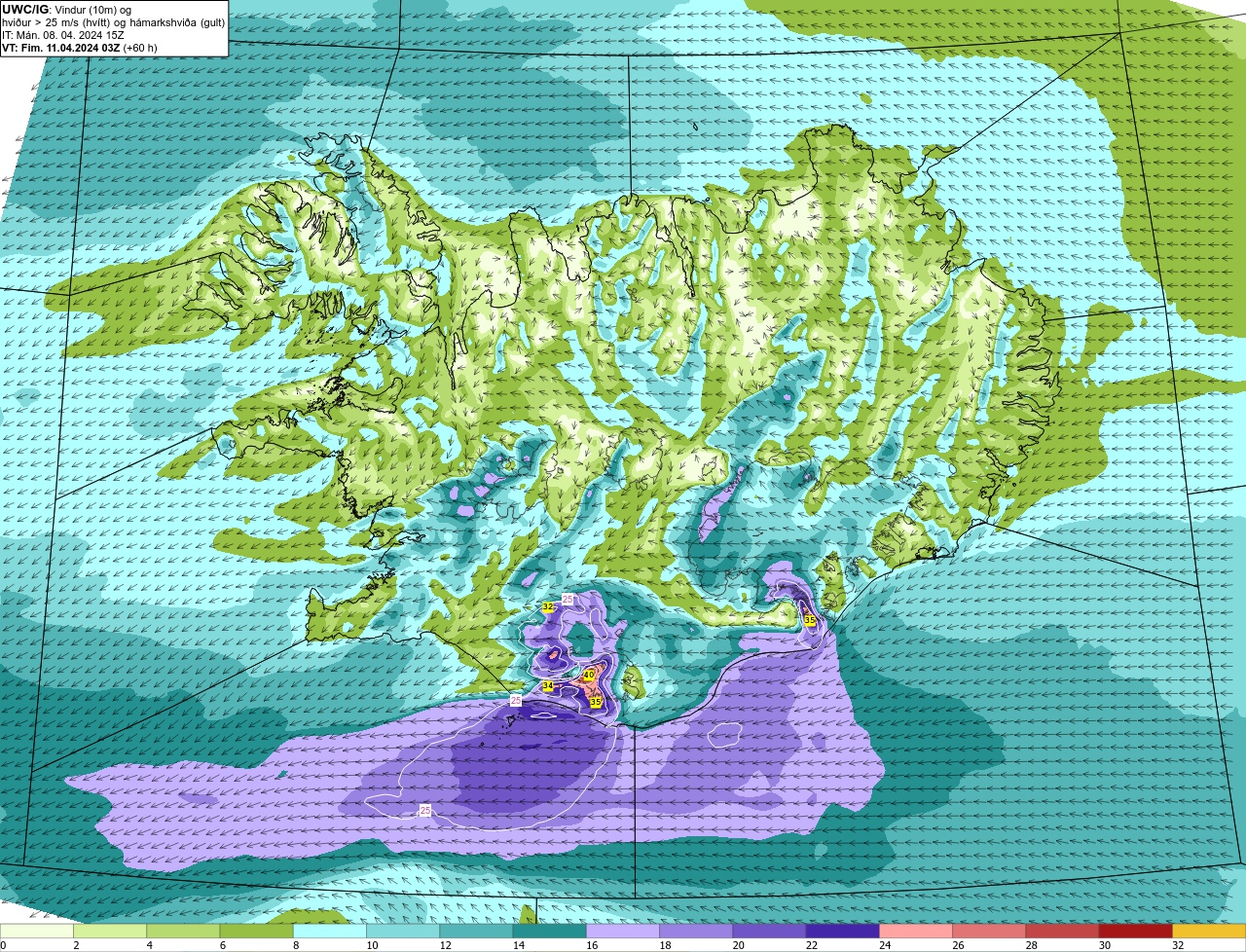The image size is (1246, 952).
Task: Click the legend tick label '2'
Action: pos(75,945)
